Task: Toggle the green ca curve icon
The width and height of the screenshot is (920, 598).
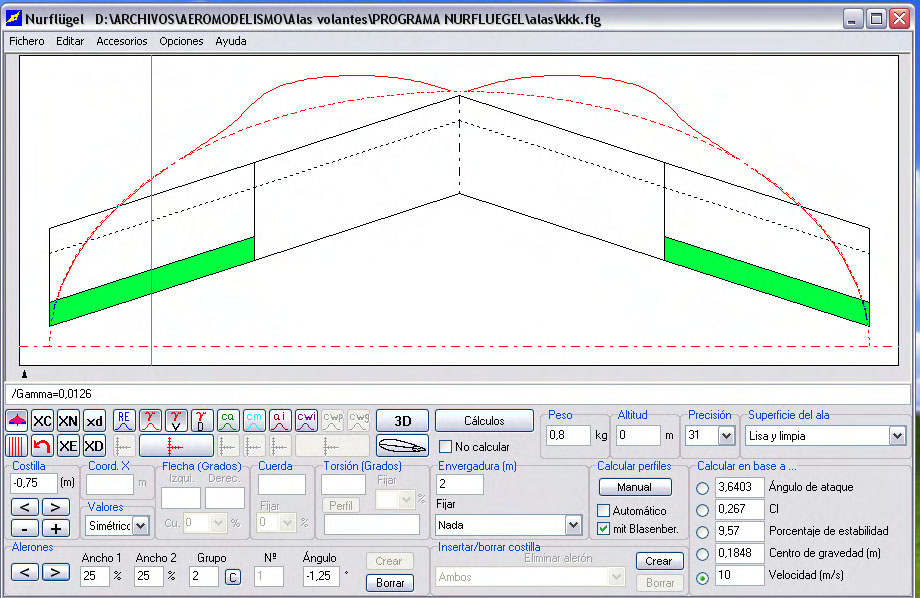Action: tap(228, 420)
